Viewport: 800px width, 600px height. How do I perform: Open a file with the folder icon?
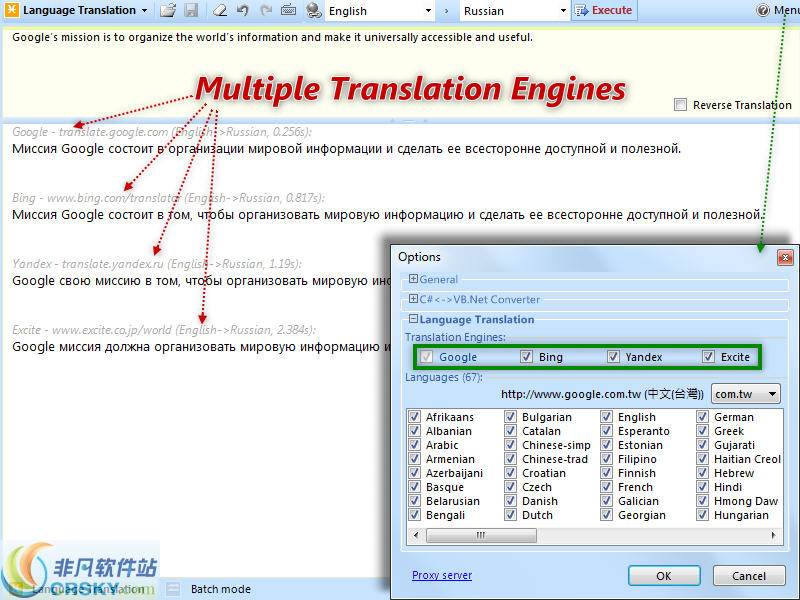[168, 10]
